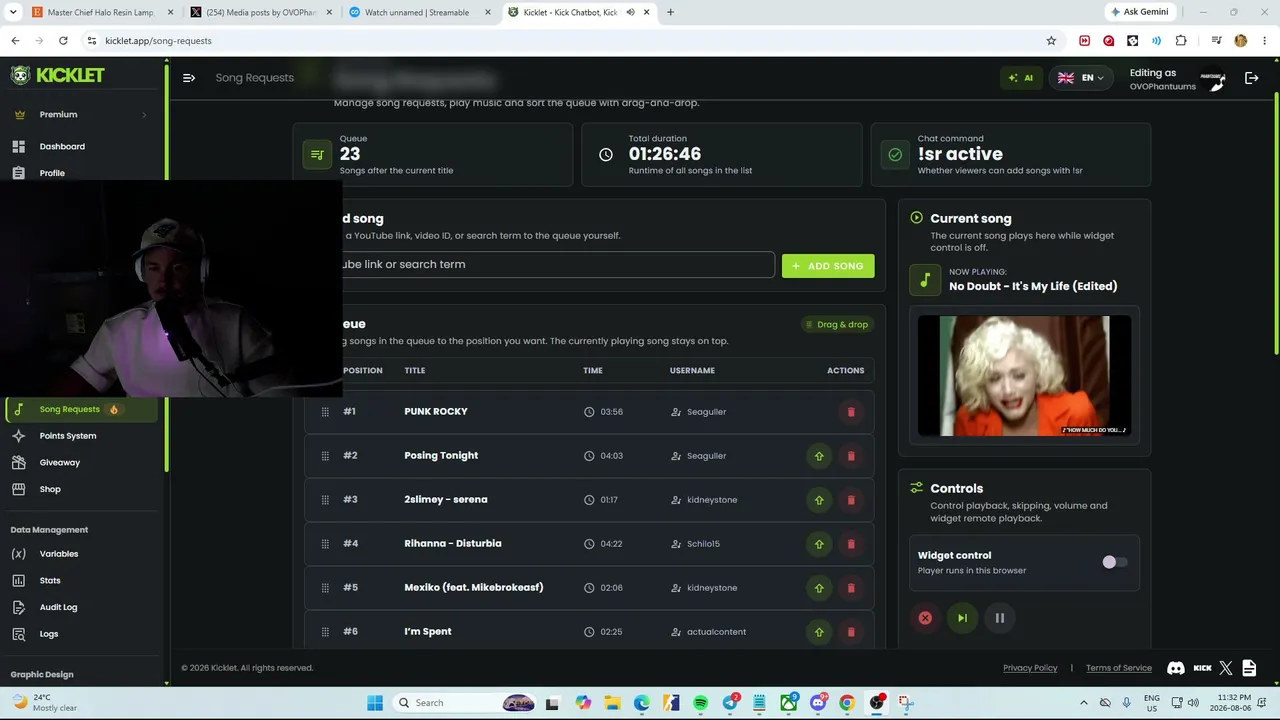This screenshot has height=720, width=1280.
Task: Bookmark this page with the star icon
Action: click(x=1051, y=41)
